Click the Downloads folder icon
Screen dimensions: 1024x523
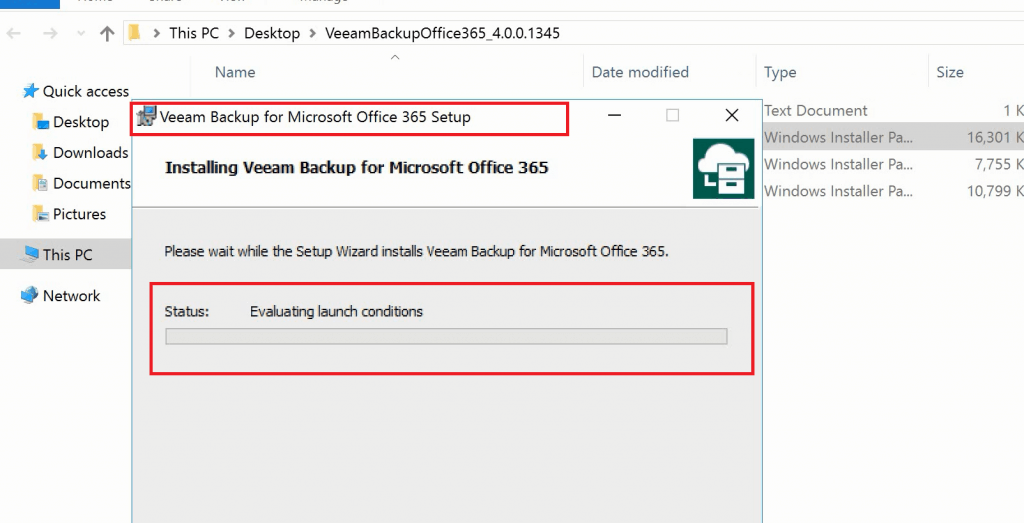click(41, 153)
